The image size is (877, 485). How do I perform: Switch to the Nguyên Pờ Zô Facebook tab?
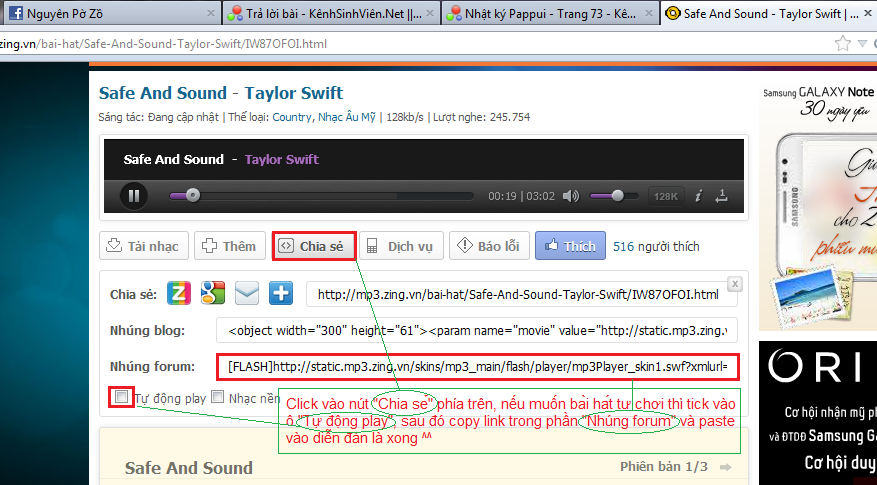[110, 13]
